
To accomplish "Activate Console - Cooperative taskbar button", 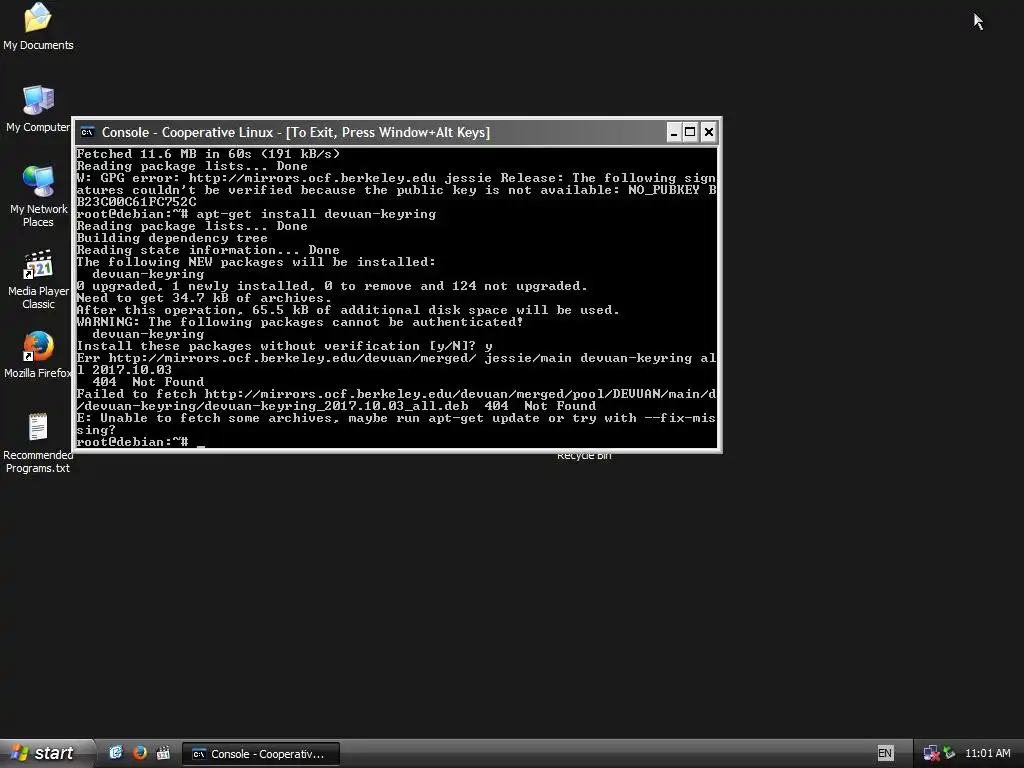I will click(261, 754).
